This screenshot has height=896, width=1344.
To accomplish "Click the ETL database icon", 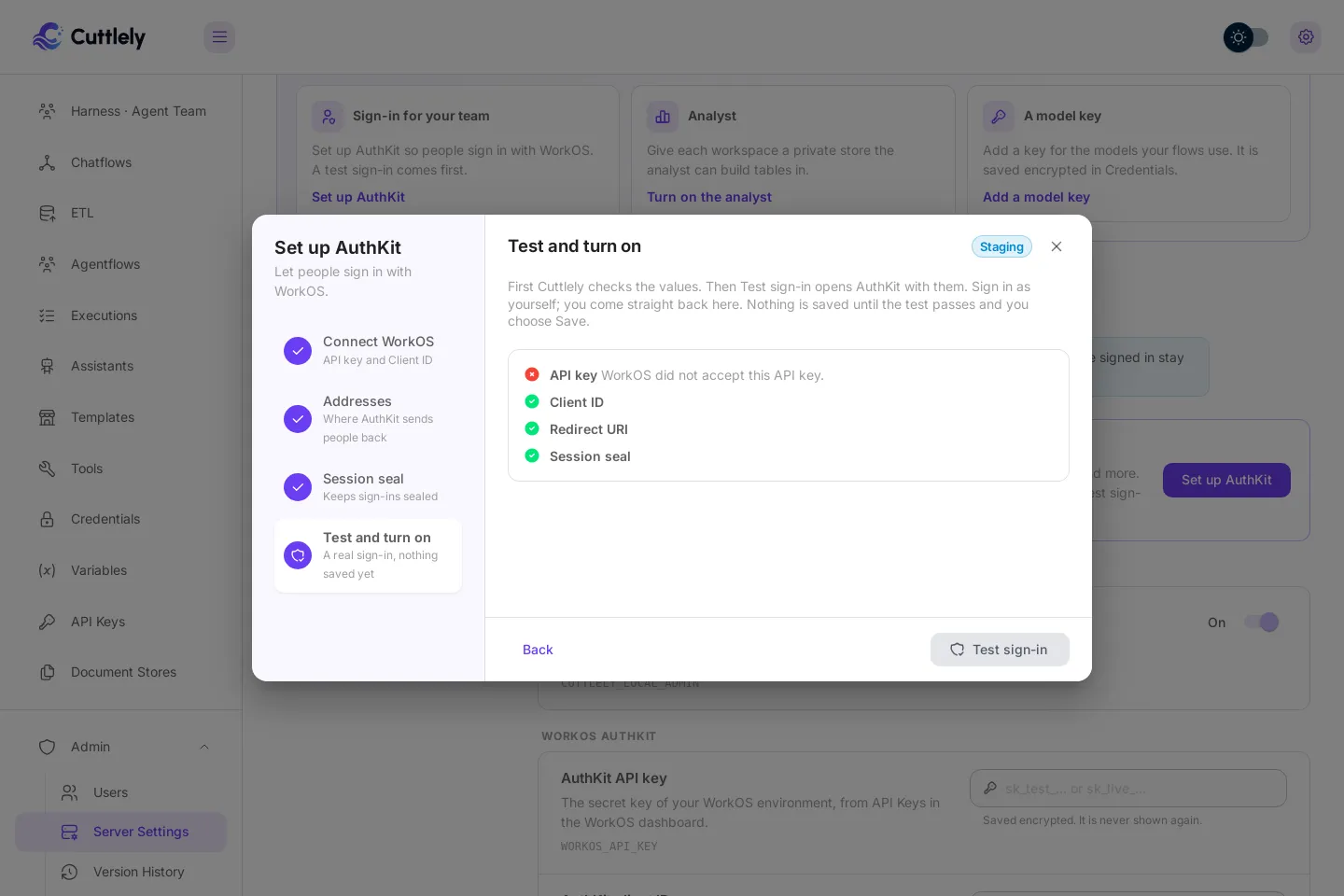I will tap(47, 213).
